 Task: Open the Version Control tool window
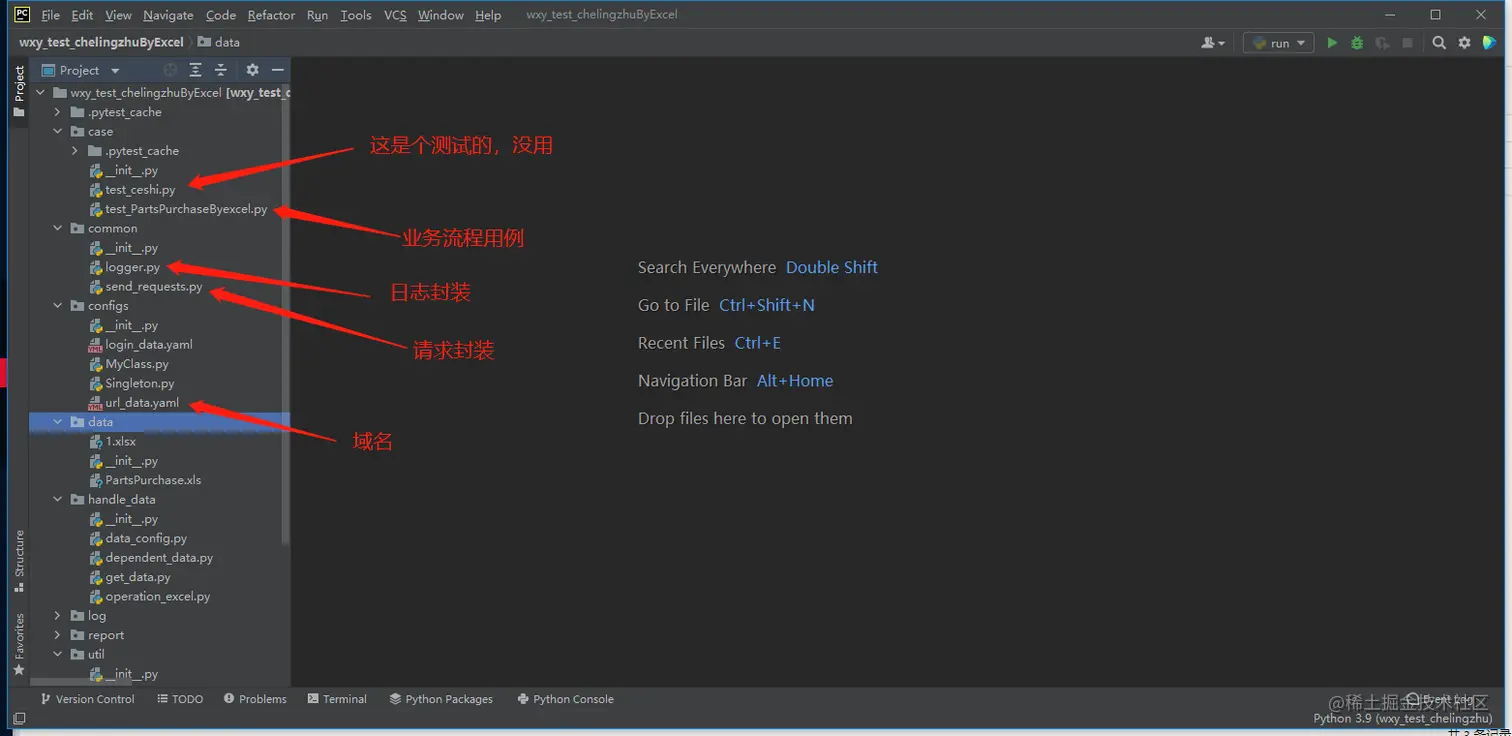tap(87, 699)
